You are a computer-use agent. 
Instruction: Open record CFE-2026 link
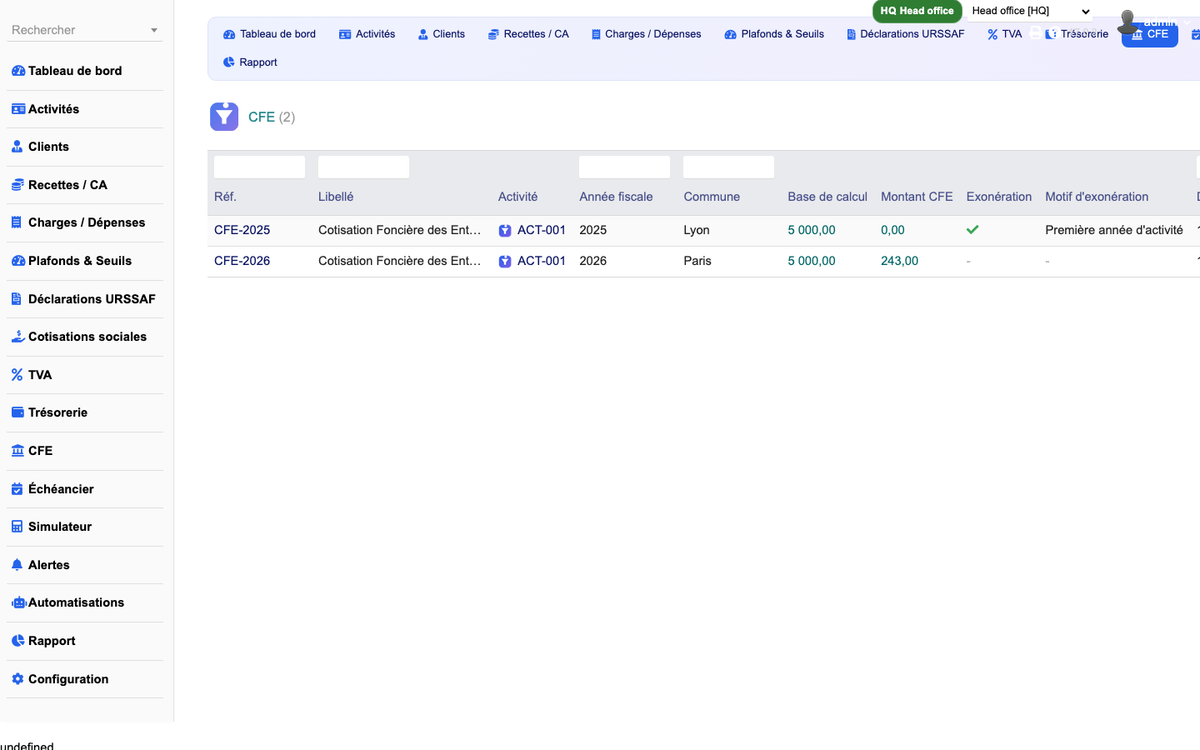click(x=242, y=261)
